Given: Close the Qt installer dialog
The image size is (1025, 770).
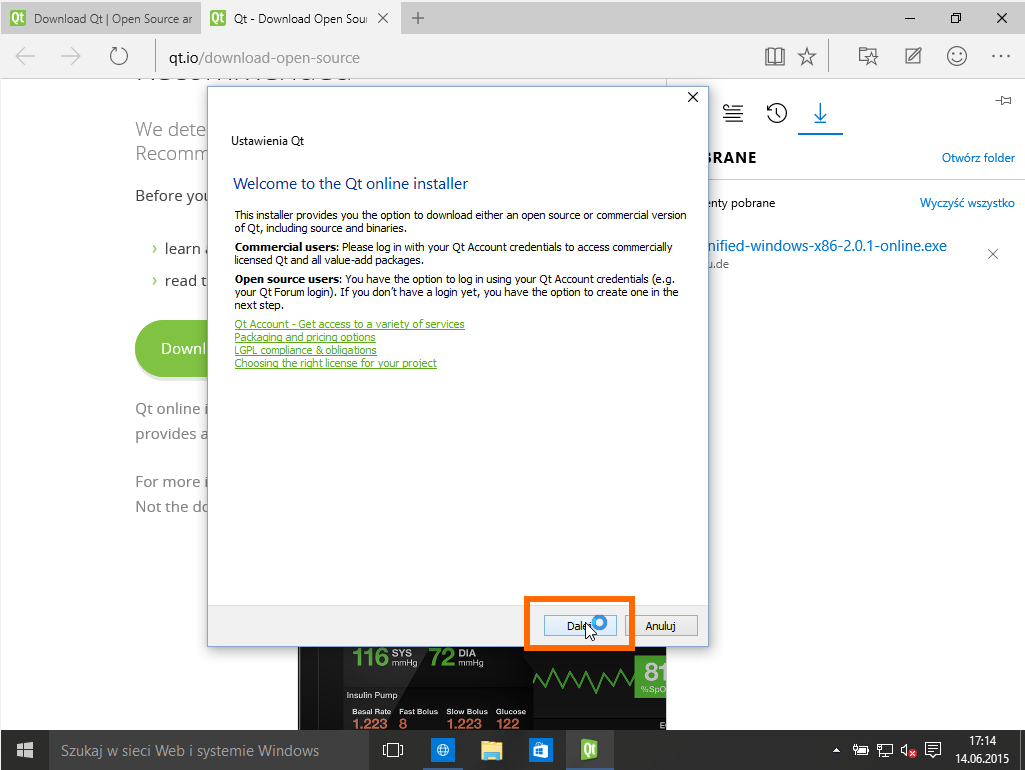Looking at the screenshot, I should pyautogui.click(x=693, y=97).
